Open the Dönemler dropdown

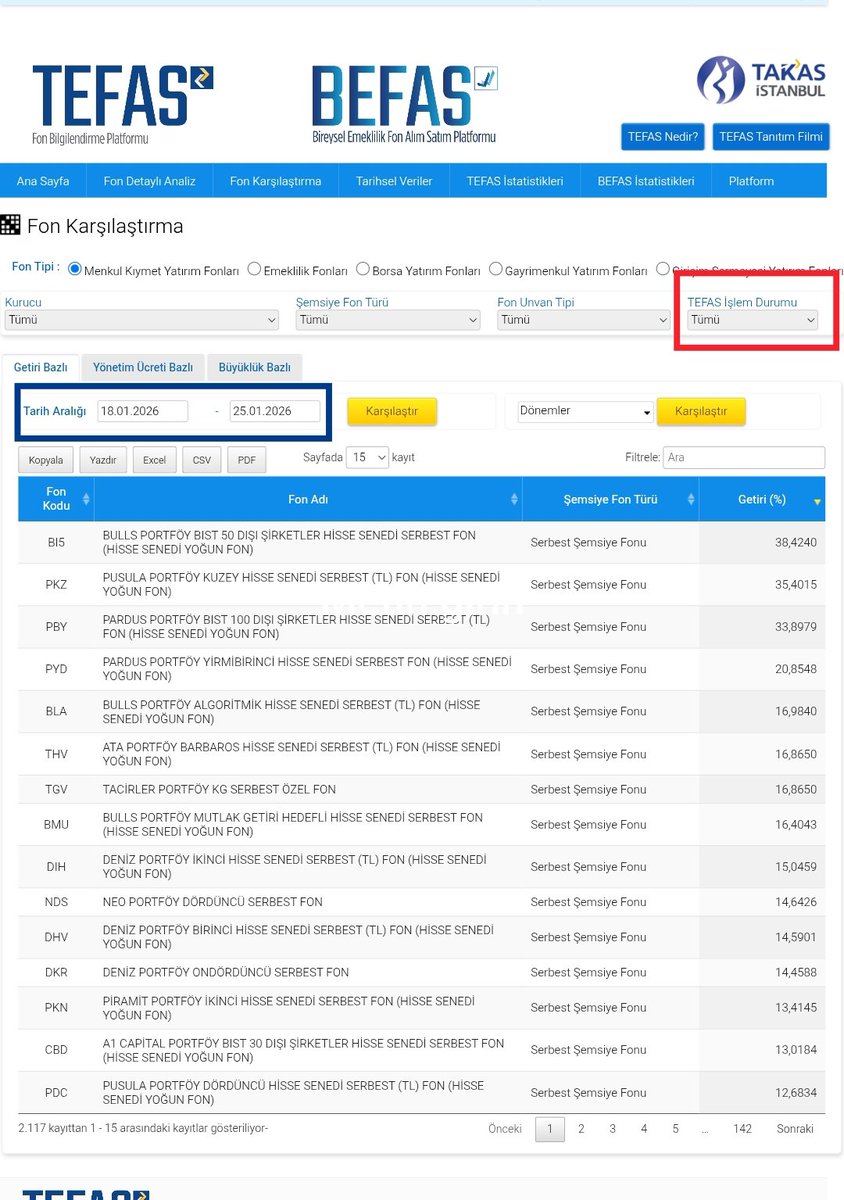(x=585, y=411)
